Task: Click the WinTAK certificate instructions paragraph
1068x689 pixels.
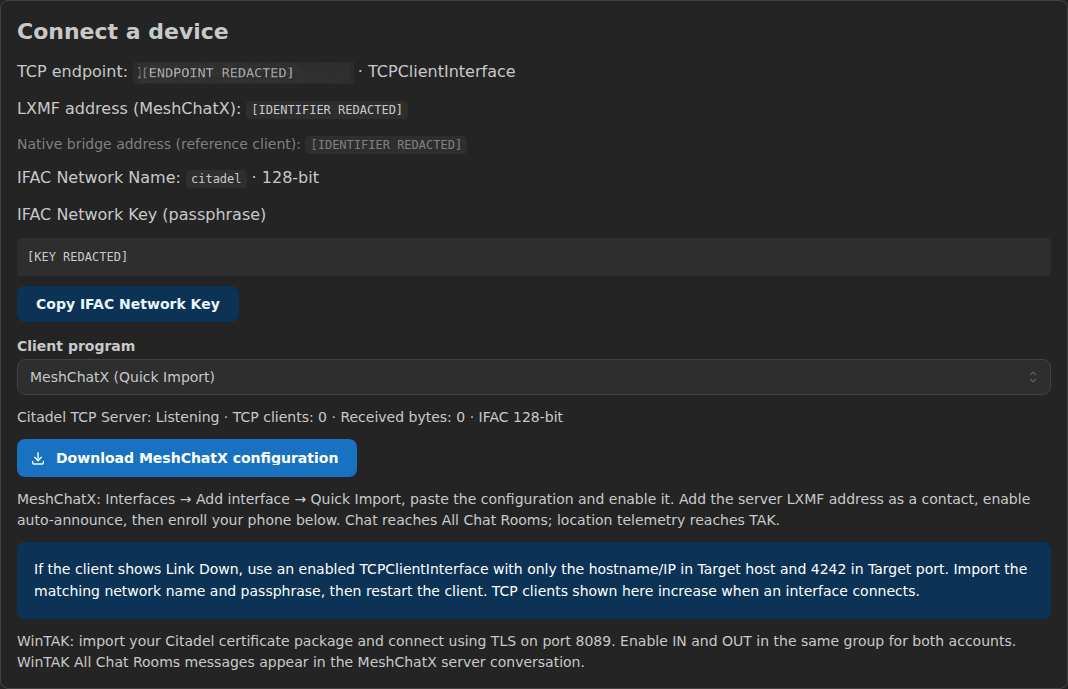Action: point(516,652)
